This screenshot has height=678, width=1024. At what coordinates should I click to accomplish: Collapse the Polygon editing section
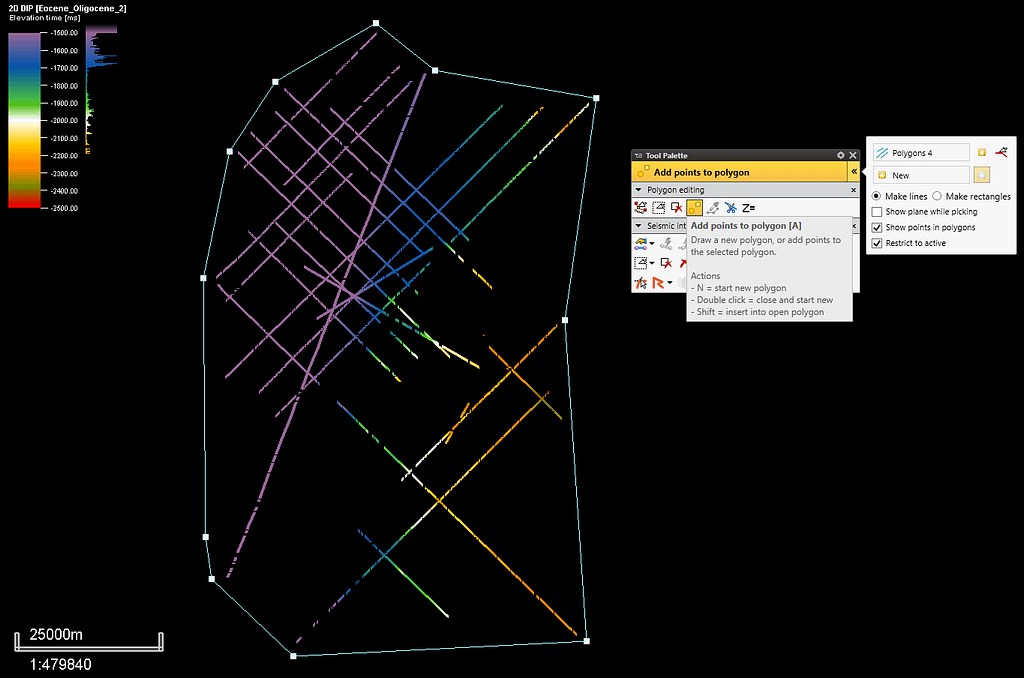[637, 189]
